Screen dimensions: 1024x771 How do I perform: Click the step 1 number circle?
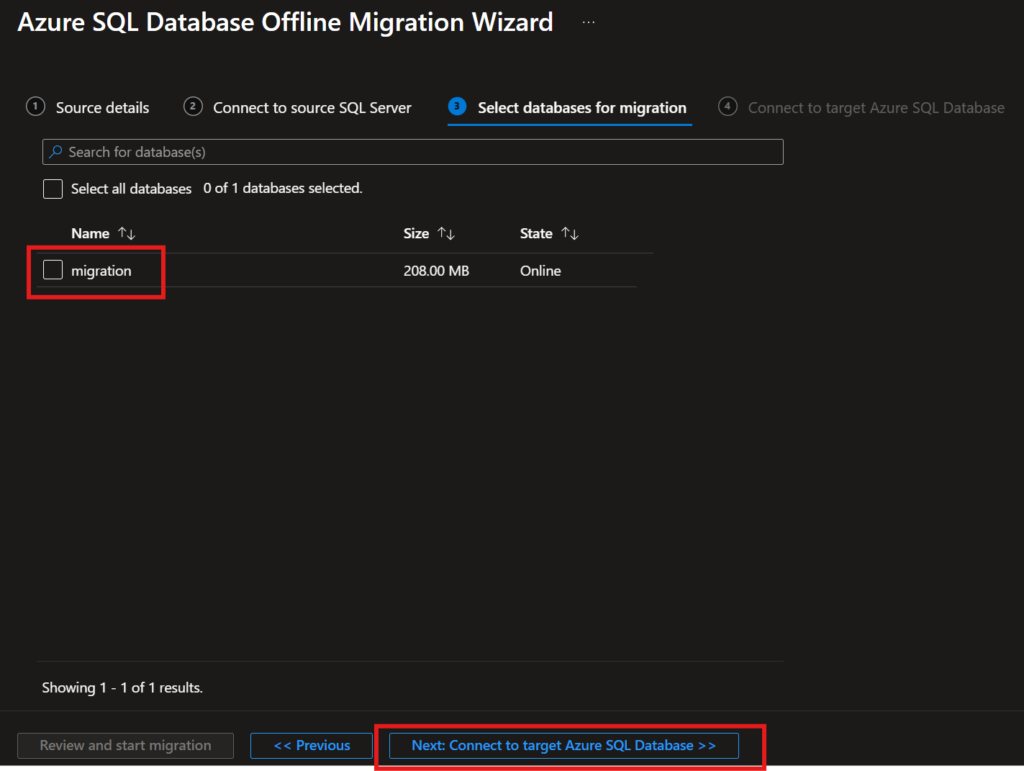pyautogui.click(x=36, y=107)
